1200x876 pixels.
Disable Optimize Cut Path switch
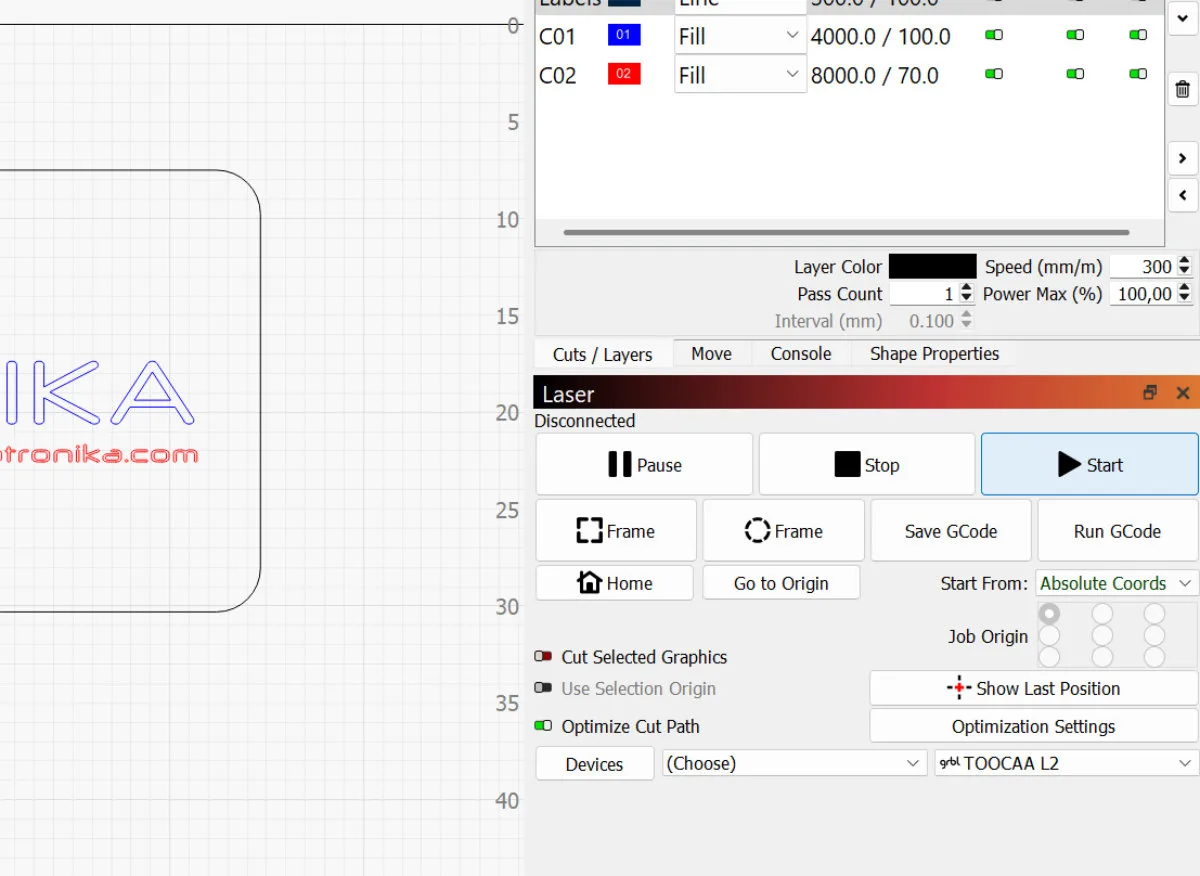click(544, 726)
